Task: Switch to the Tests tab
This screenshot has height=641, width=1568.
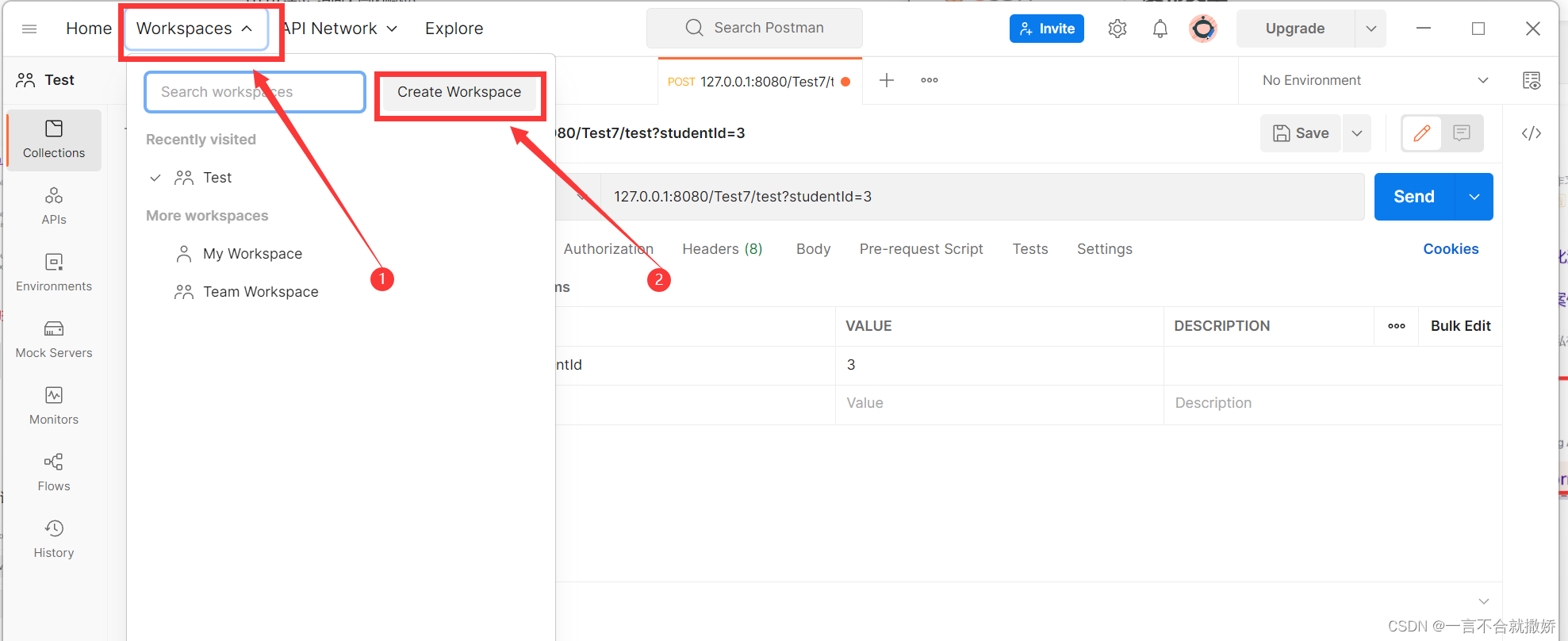Action: click(x=1030, y=249)
